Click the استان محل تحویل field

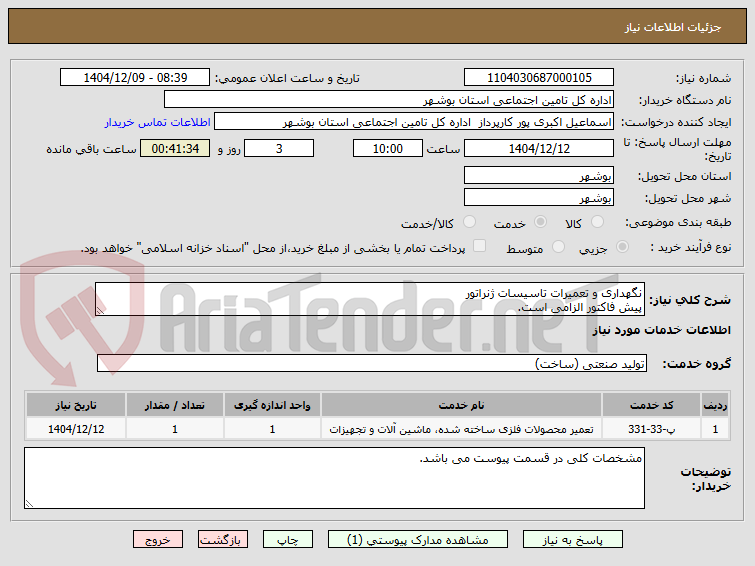(x=539, y=175)
